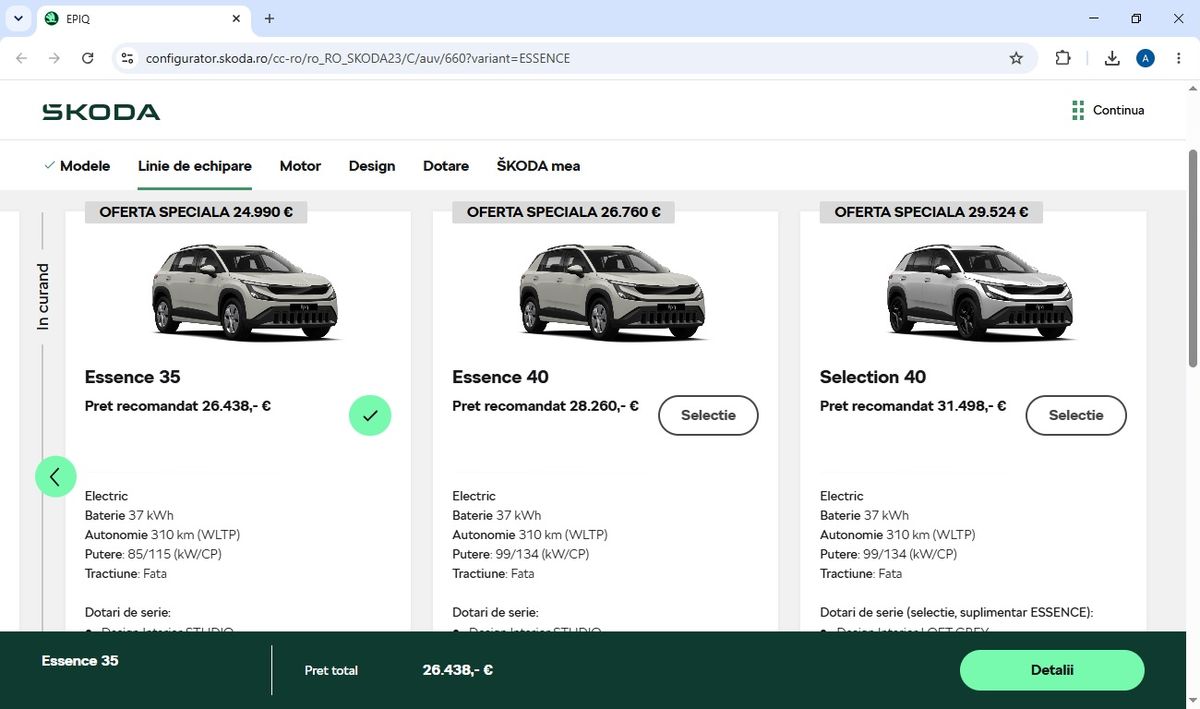Click the Essence 40 card title
The image size is (1200, 709).
coord(500,377)
